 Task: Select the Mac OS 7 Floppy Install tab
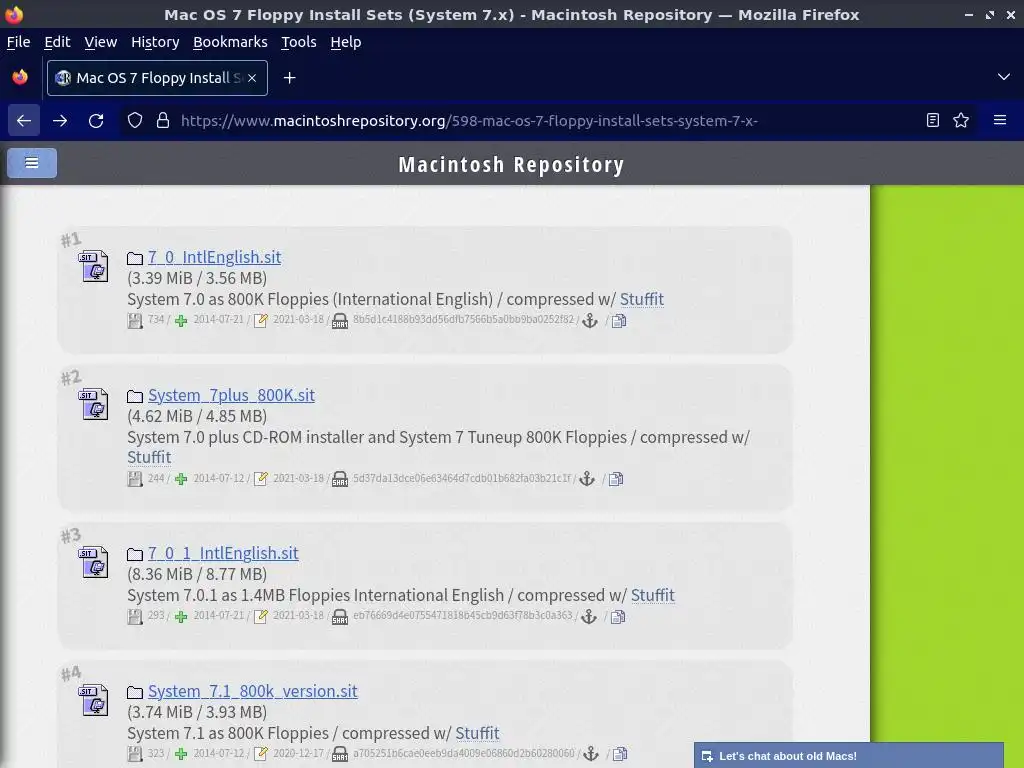pyautogui.click(x=157, y=78)
